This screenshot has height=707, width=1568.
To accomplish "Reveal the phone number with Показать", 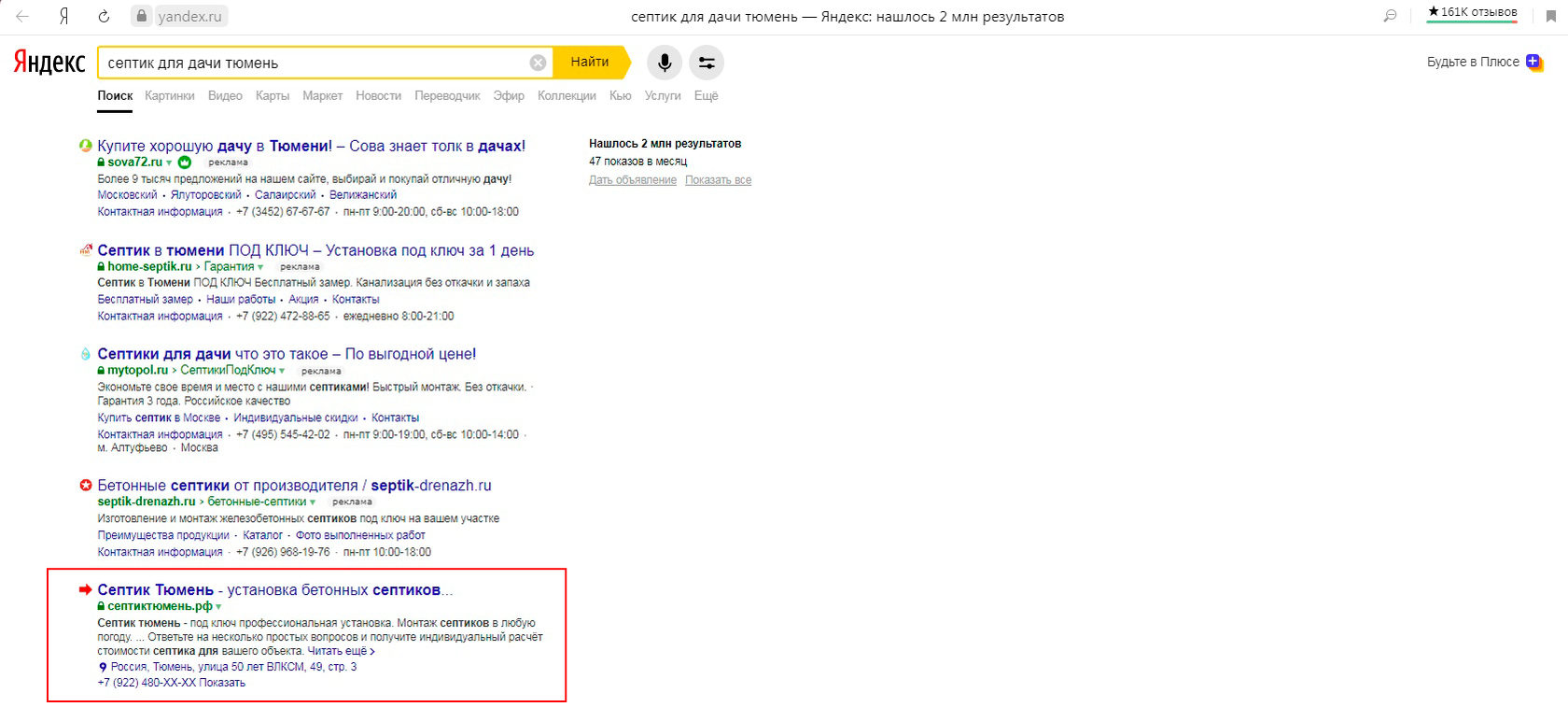I will pos(222,683).
